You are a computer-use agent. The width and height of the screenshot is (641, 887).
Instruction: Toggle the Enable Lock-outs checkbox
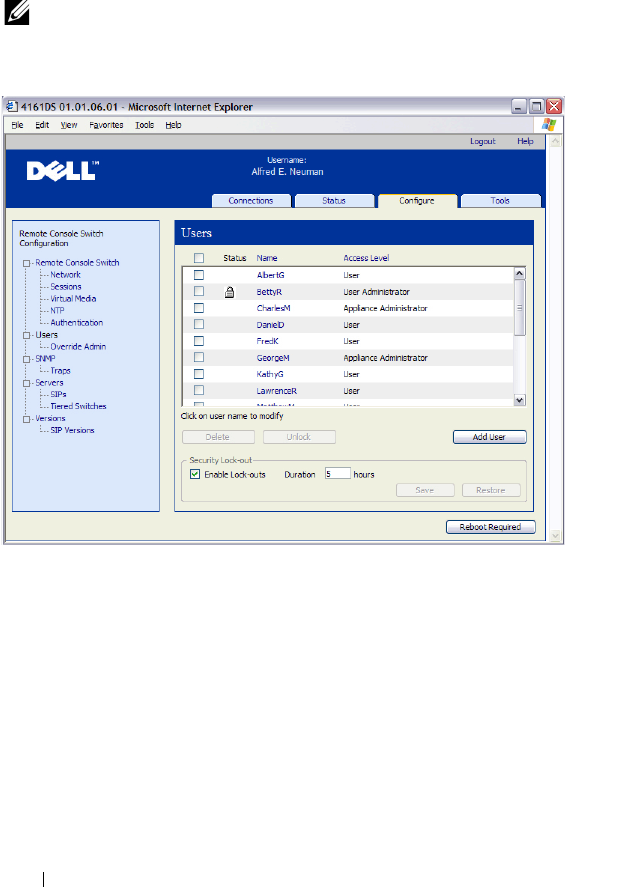195,474
